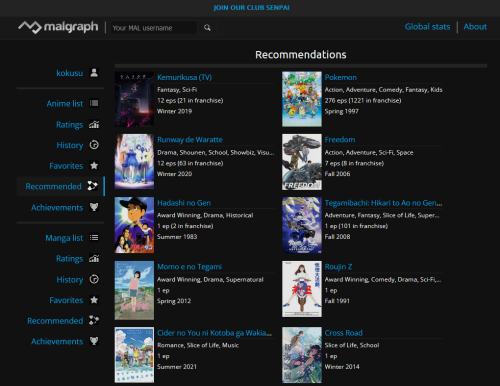Open Tegamibachi: Hikari to Ao no Gen link
The height and width of the screenshot is (386, 500).
pos(383,203)
